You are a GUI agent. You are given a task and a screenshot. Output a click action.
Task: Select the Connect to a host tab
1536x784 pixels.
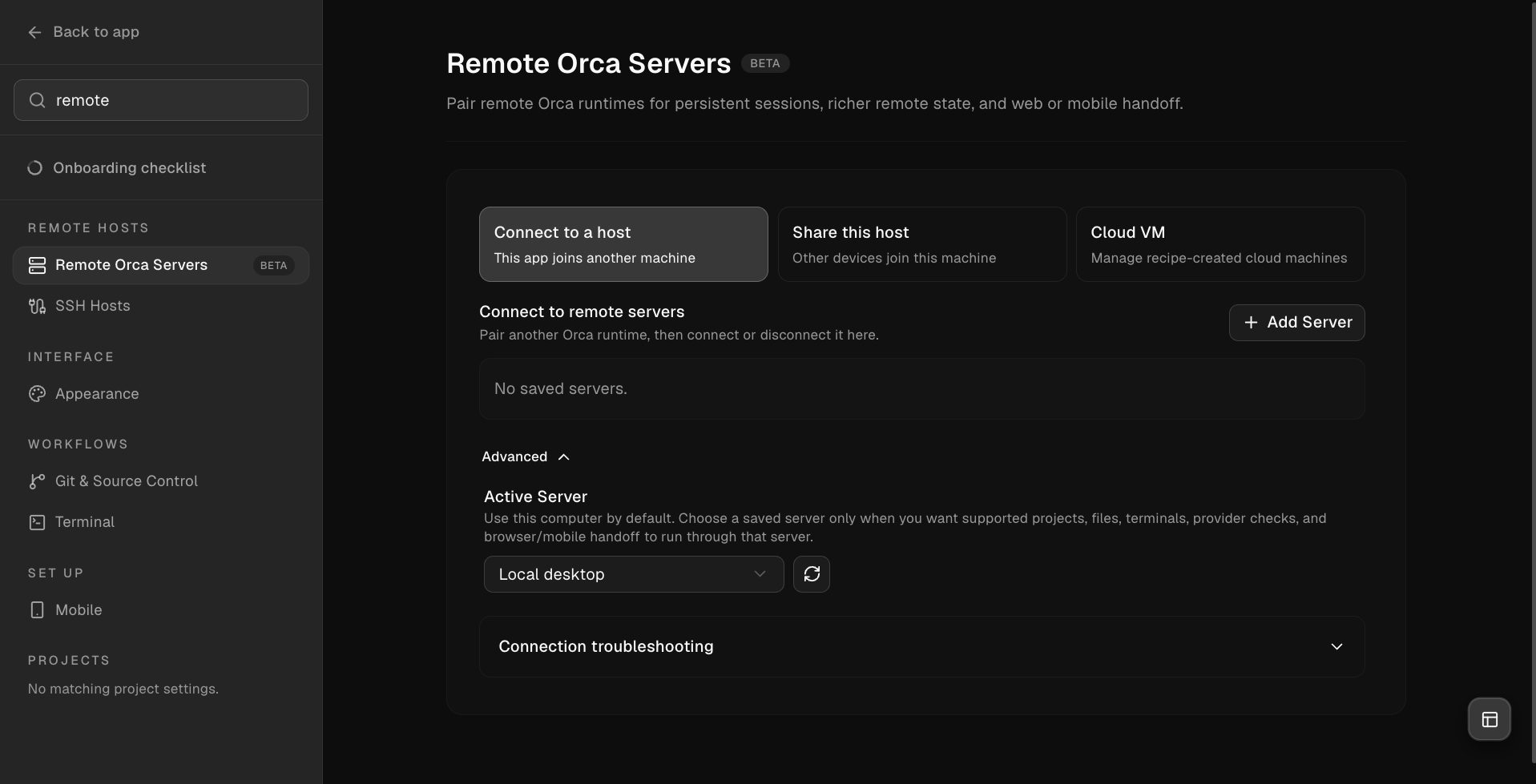(623, 244)
